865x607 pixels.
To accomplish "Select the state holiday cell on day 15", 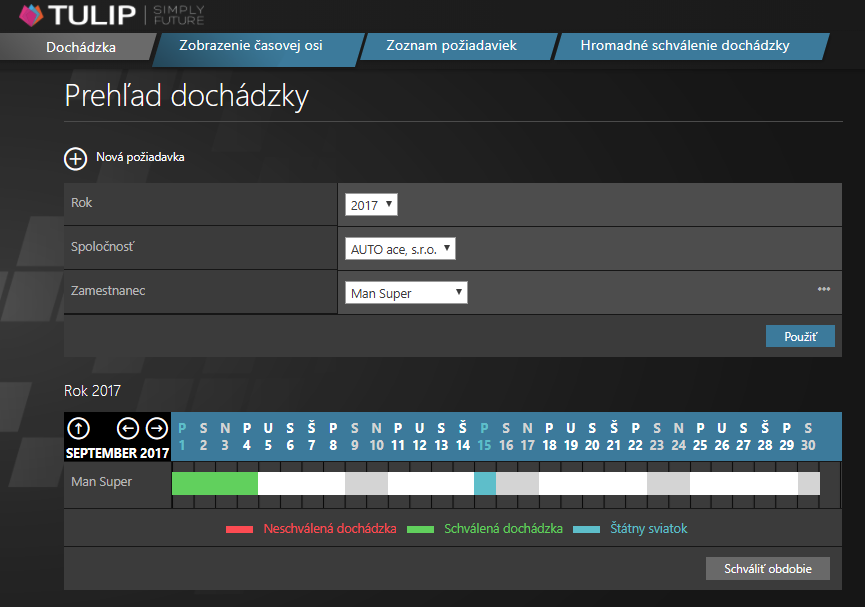I will click(484, 483).
